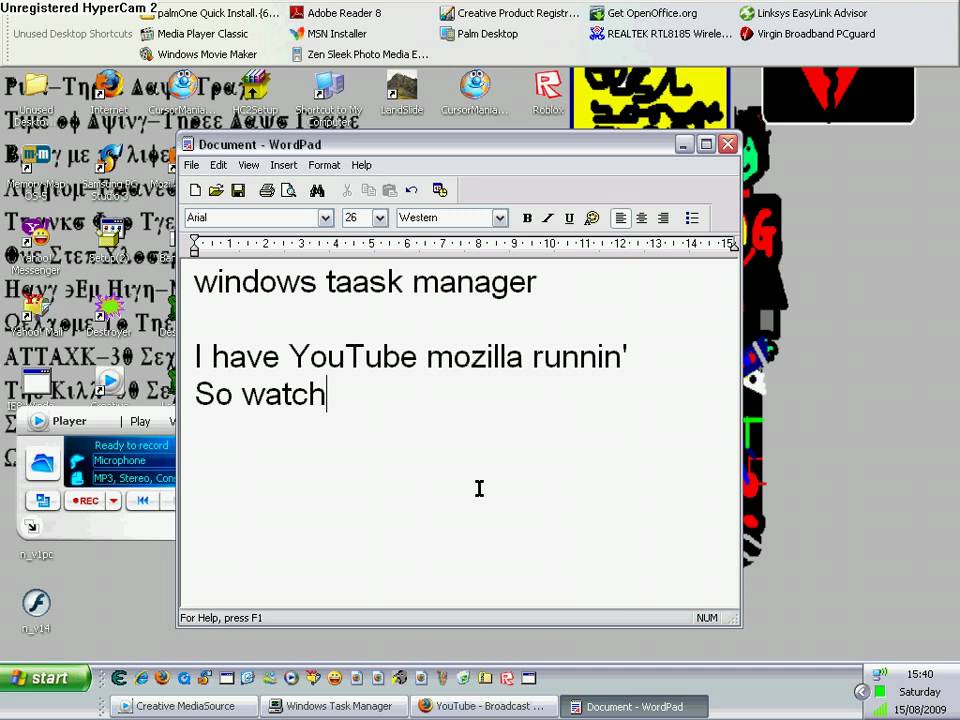Insert date and time from the toolbar

[x=440, y=190]
